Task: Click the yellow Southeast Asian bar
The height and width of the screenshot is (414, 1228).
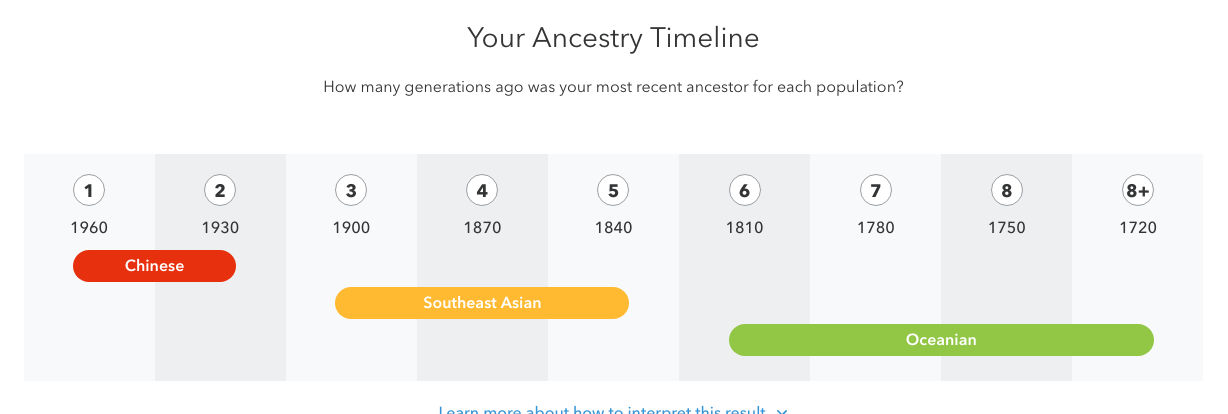Action: pos(482,303)
